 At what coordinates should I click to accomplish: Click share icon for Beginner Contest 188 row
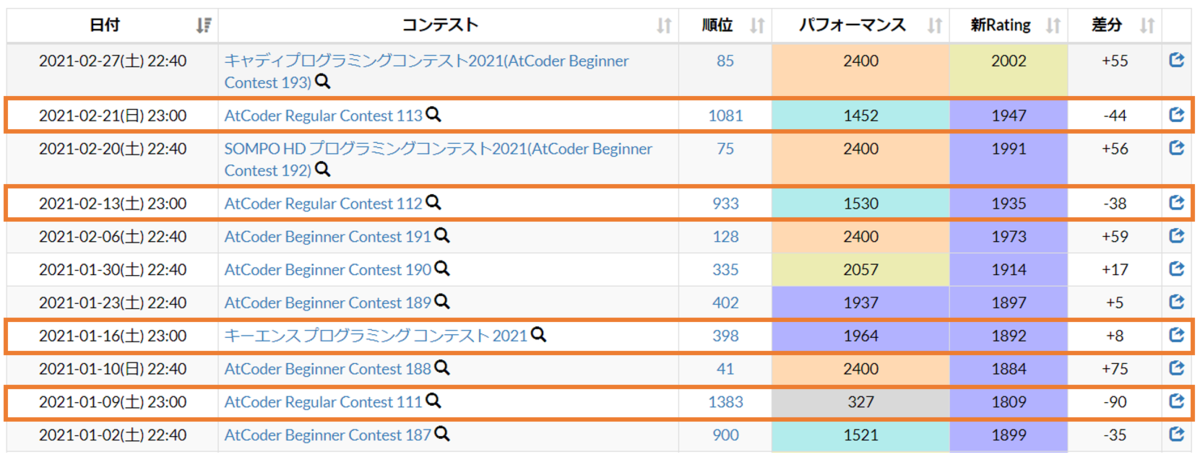coord(1177,369)
